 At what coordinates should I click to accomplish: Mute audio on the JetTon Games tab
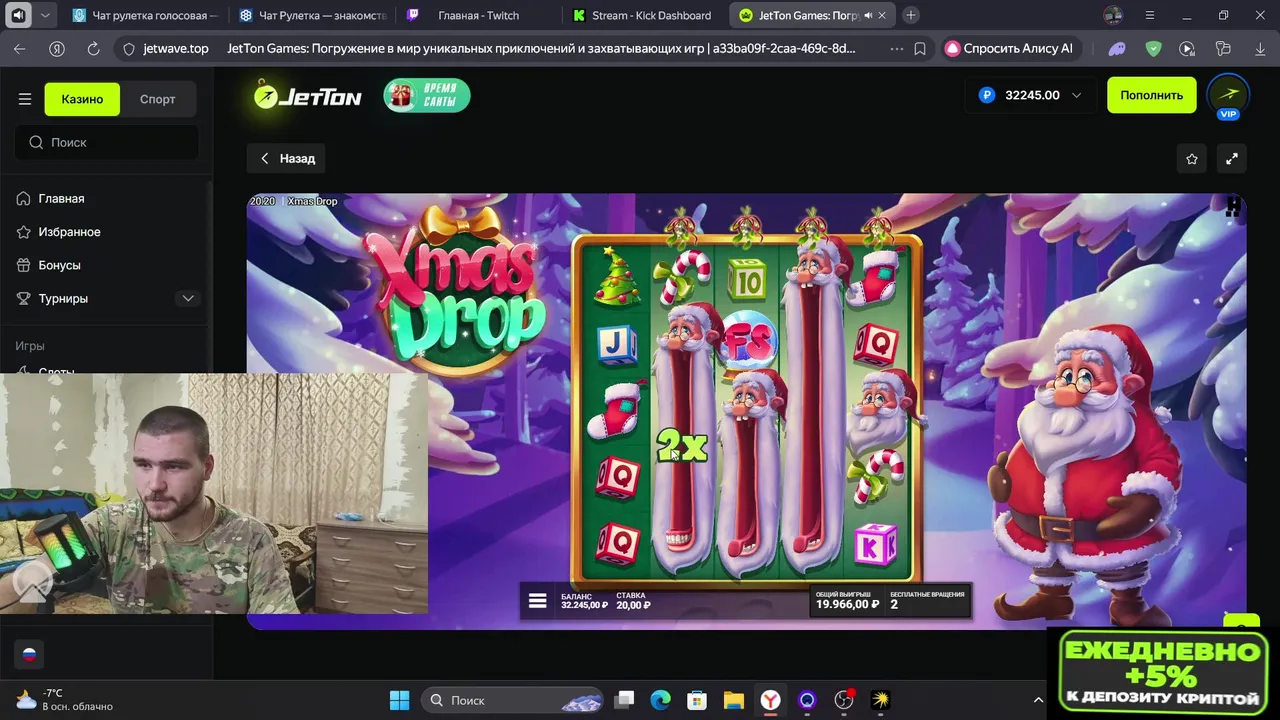pyautogui.click(x=867, y=15)
